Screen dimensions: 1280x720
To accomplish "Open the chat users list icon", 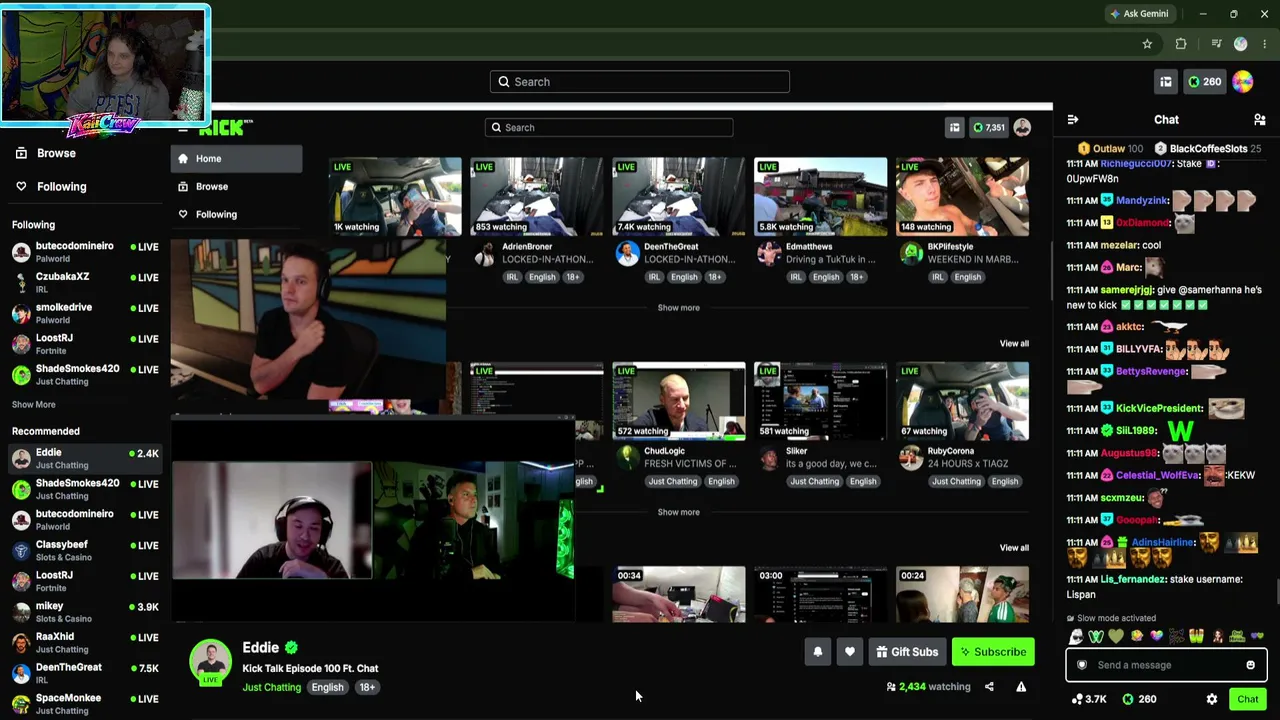I will [1260, 120].
